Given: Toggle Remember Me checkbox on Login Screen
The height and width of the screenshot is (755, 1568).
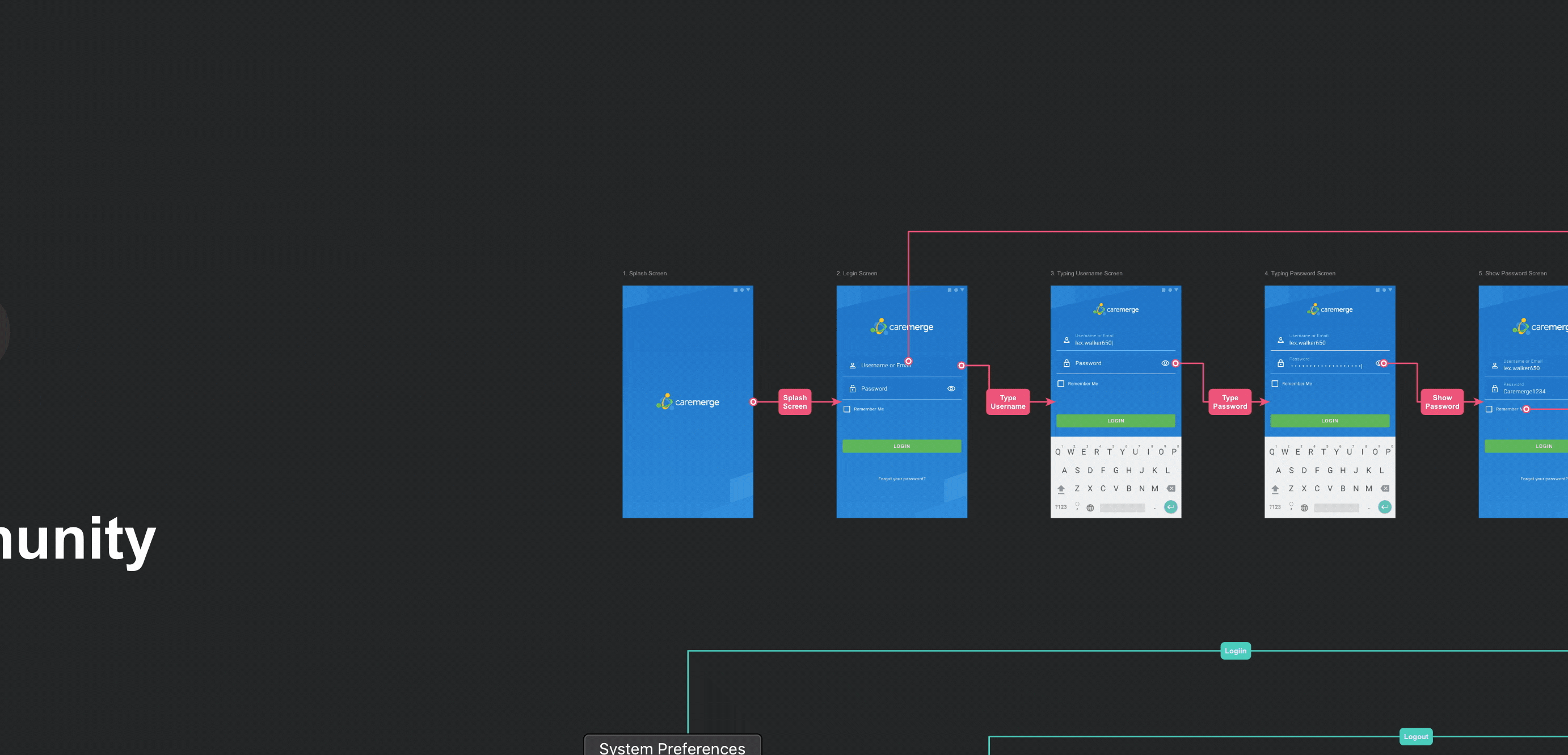Looking at the screenshot, I should click(x=847, y=409).
